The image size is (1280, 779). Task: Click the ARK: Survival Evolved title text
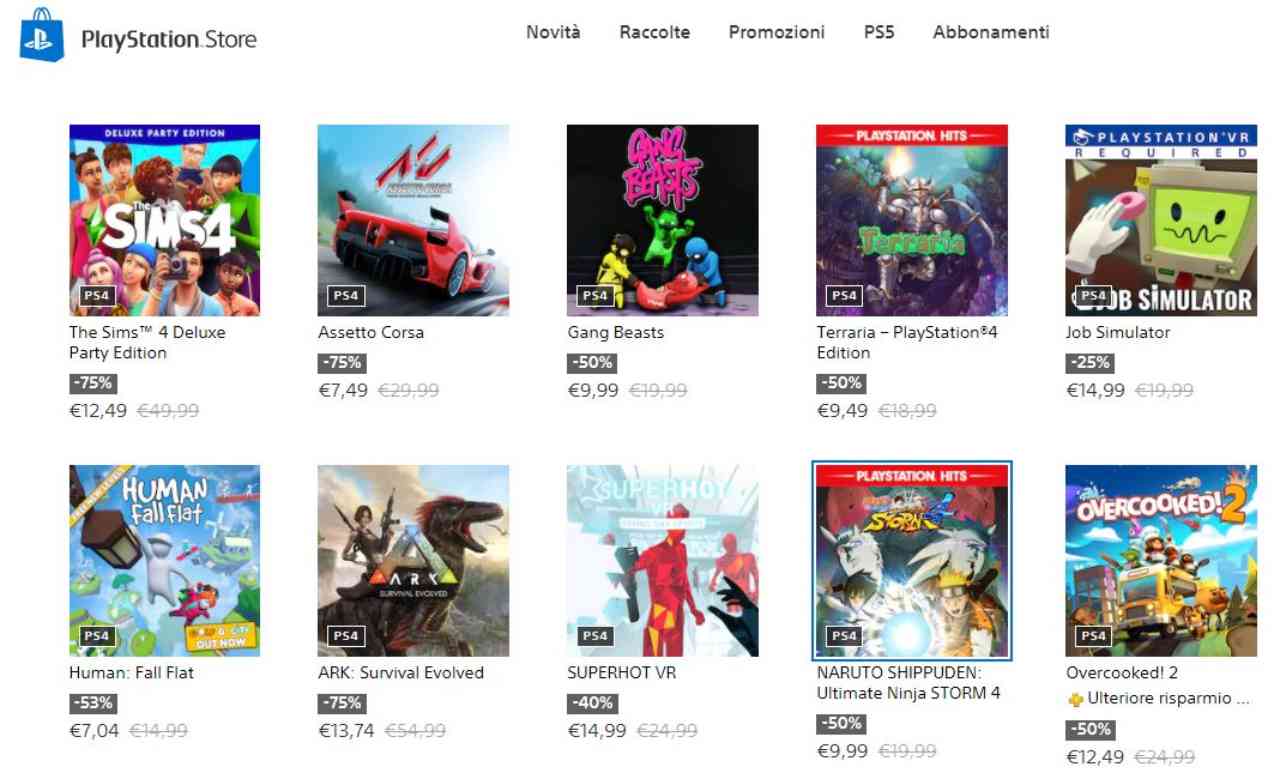[401, 673]
